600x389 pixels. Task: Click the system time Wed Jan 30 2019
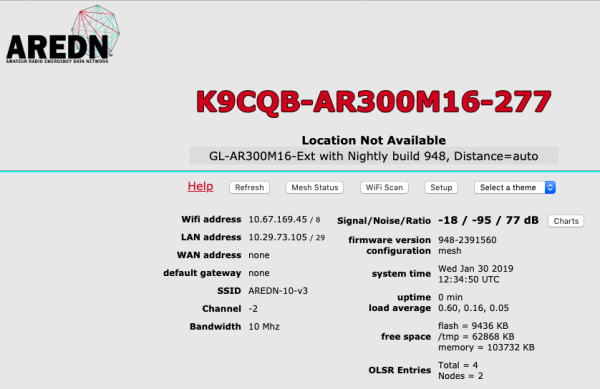point(476,269)
